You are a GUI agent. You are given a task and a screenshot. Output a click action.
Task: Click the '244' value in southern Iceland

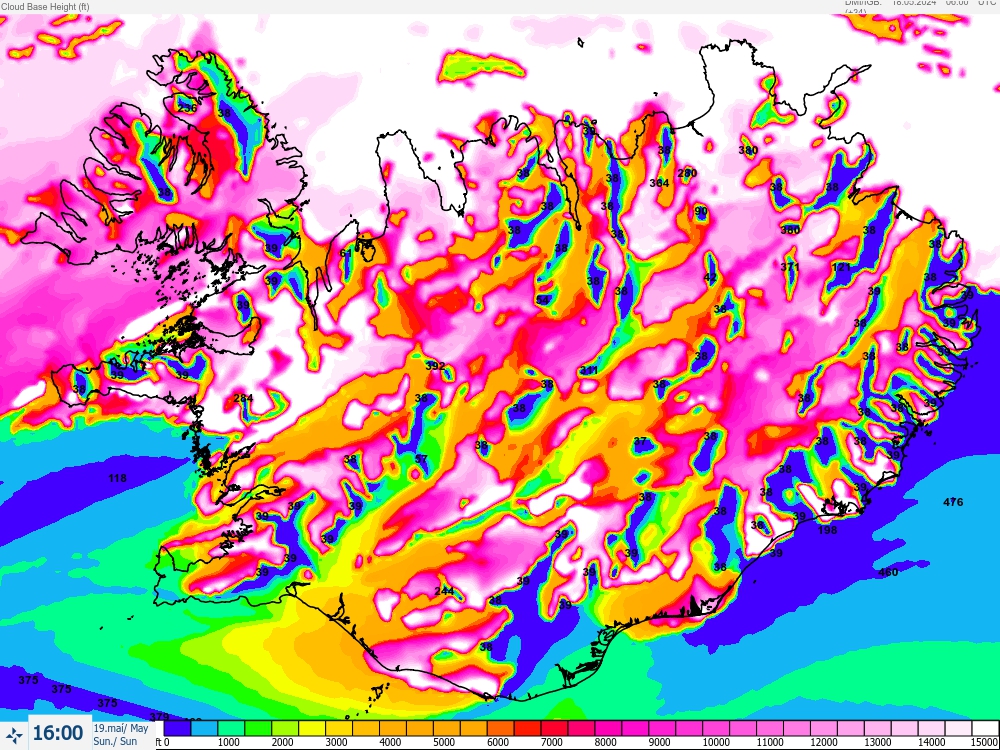[x=444, y=591]
